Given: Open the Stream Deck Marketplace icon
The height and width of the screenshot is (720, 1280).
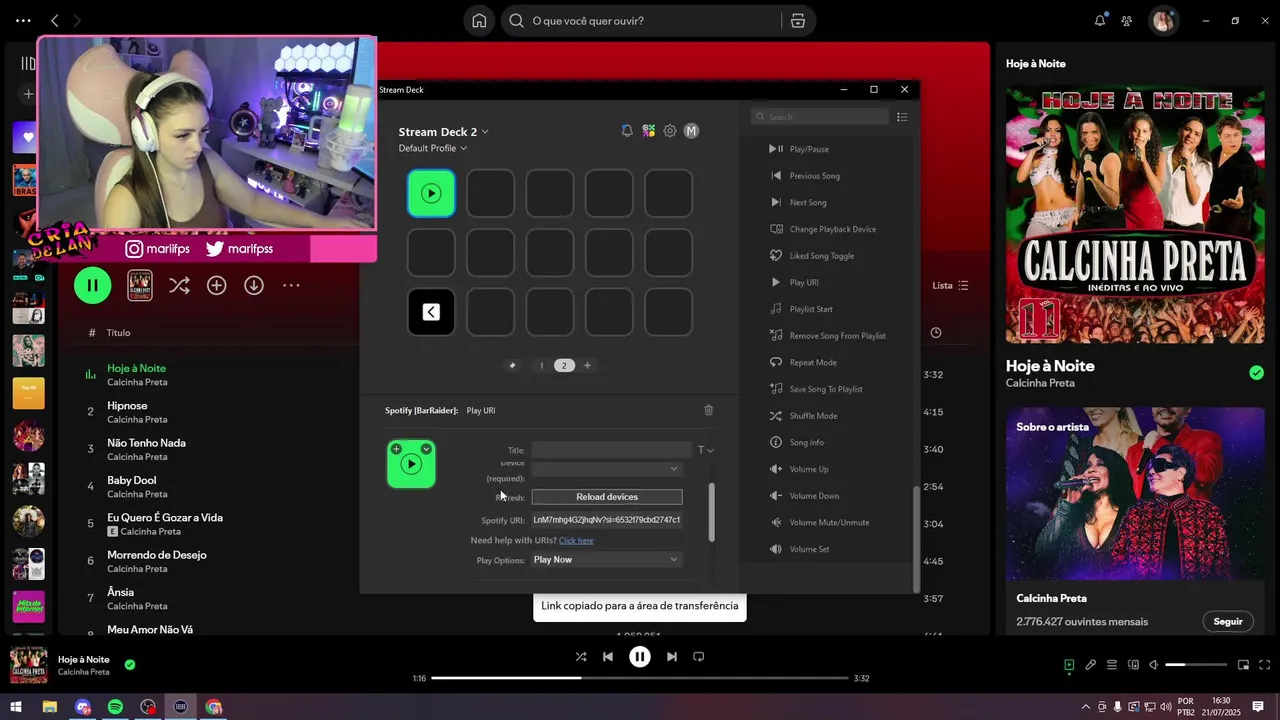Looking at the screenshot, I should tap(649, 131).
